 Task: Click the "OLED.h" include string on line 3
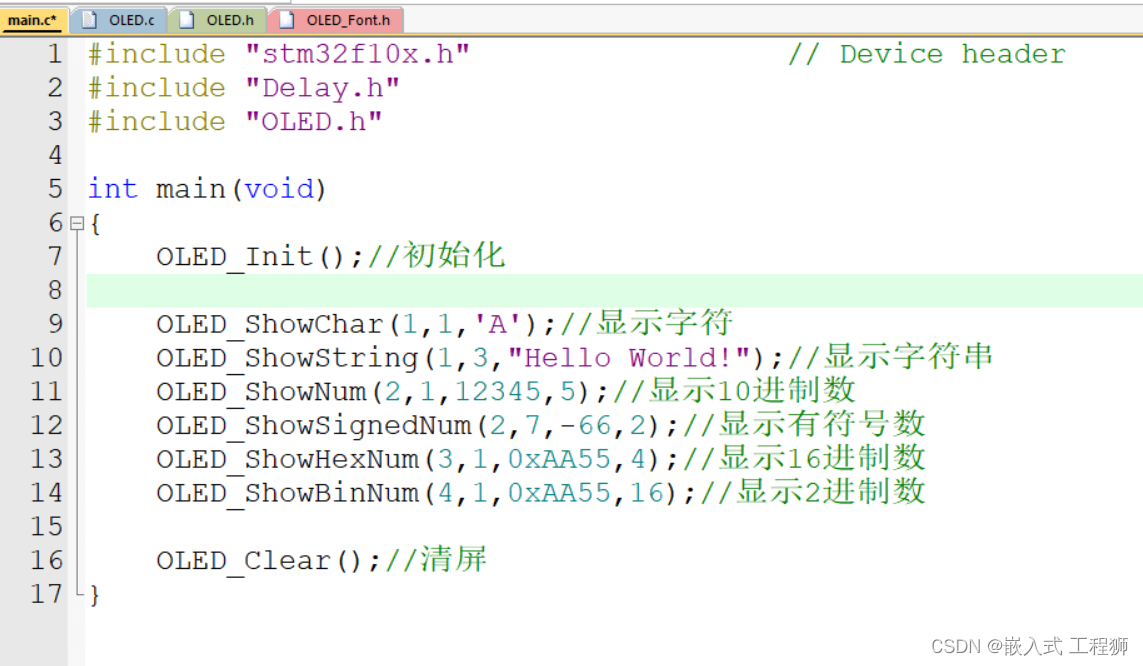(x=313, y=122)
